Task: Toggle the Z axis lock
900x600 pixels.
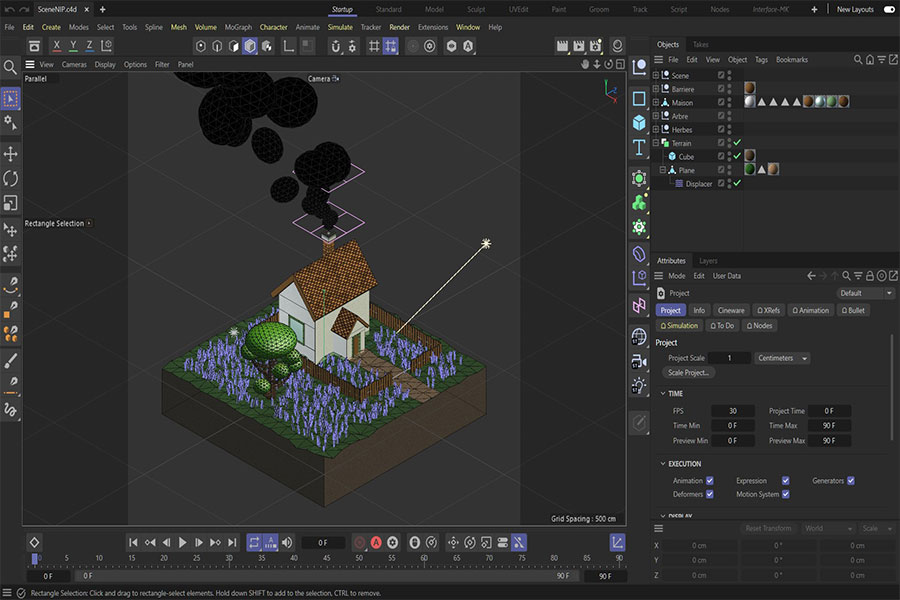Action: [89, 46]
